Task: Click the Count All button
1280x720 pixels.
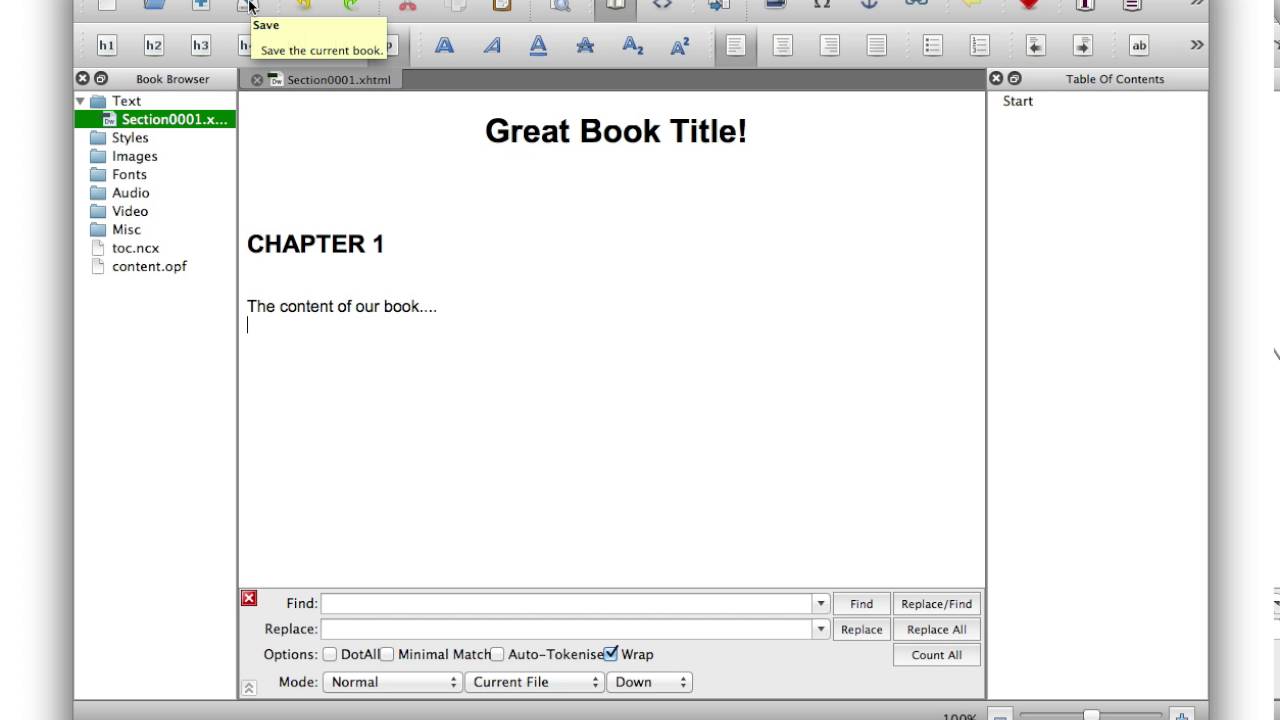Action: [936, 655]
